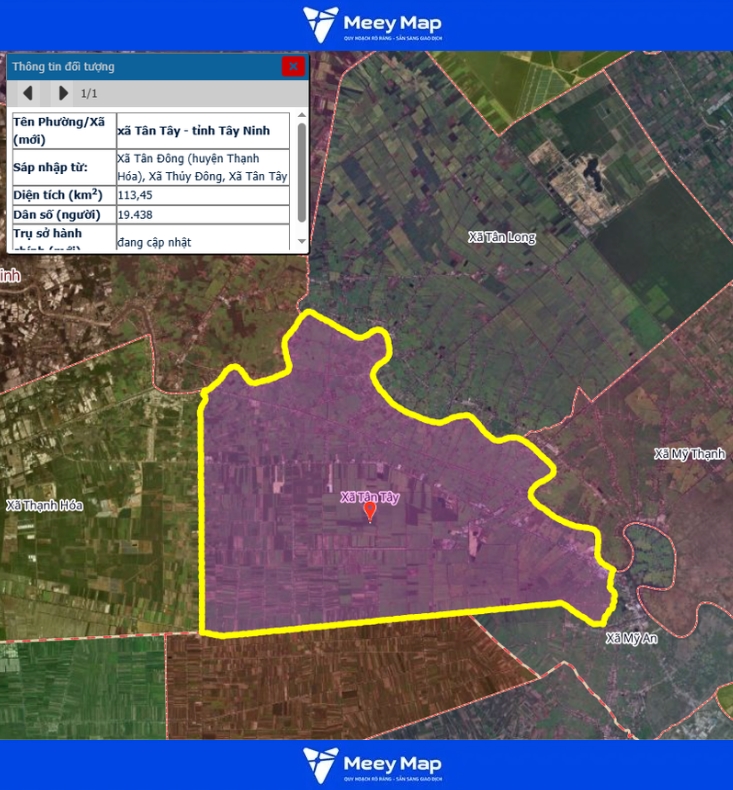Click the Meey Map logo in top banner
Viewport: 733px width, 790px height.
click(372, 25)
